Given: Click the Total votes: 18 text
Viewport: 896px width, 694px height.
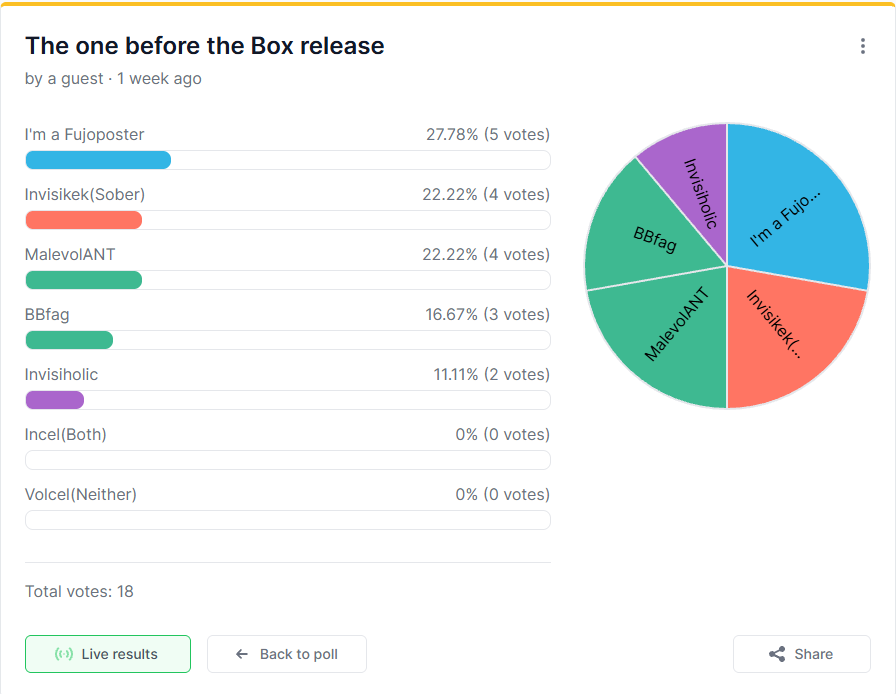Looking at the screenshot, I should point(79,591).
